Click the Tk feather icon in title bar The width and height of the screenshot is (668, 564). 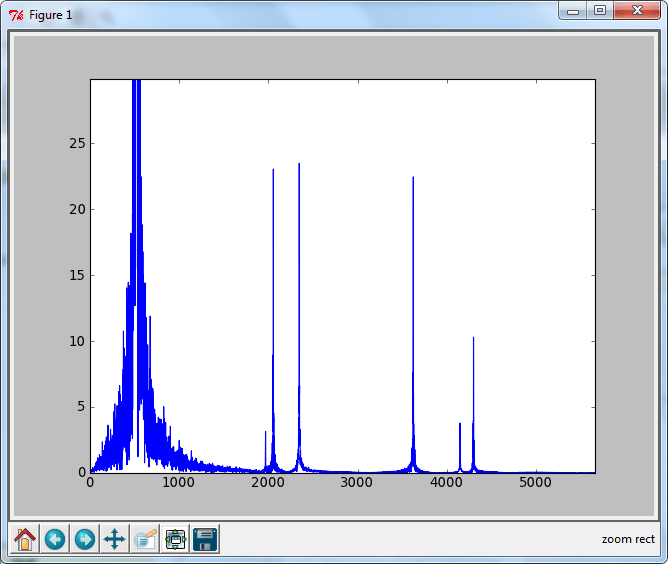pyautogui.click(x=15, y=14)
